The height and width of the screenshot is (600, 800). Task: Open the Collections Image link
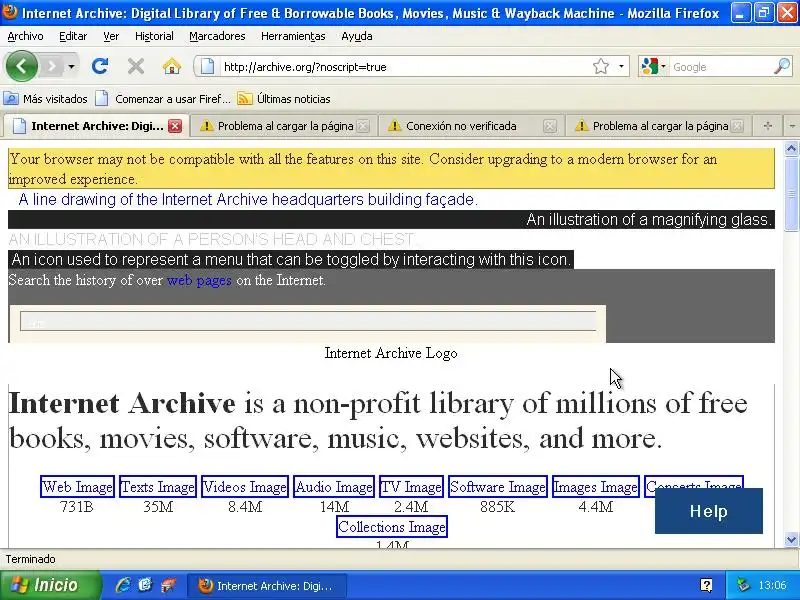(392, 527)
